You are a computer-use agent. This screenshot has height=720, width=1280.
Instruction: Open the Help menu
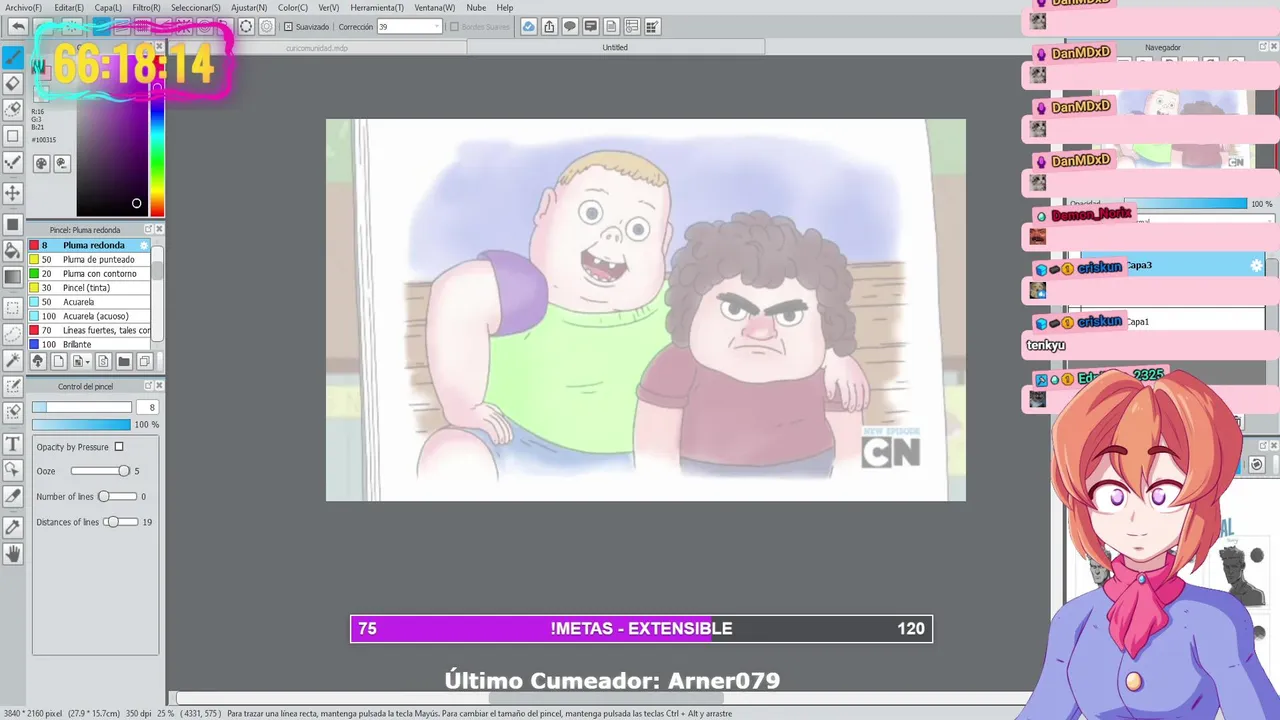pyautogui.click(x=505, y=7)
